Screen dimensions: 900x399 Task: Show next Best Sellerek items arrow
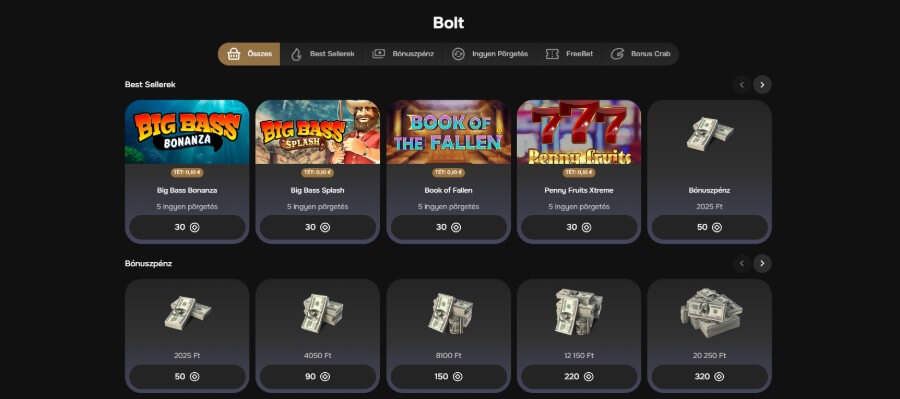[762, 85]
